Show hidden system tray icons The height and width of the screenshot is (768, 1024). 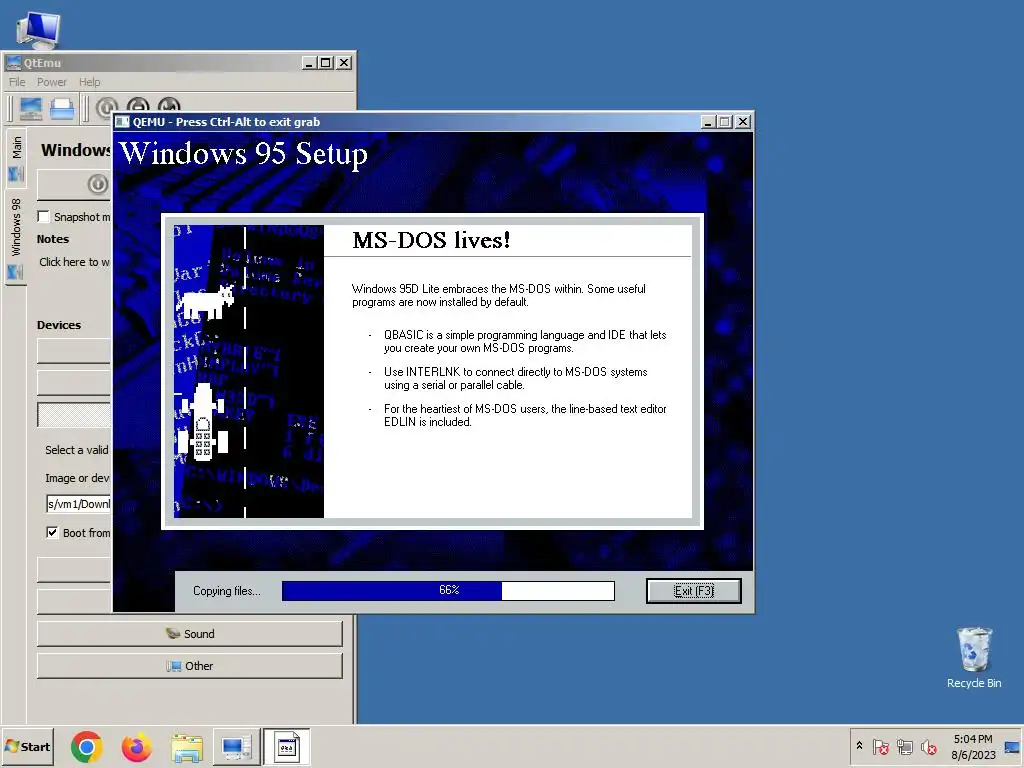(859, 746)
